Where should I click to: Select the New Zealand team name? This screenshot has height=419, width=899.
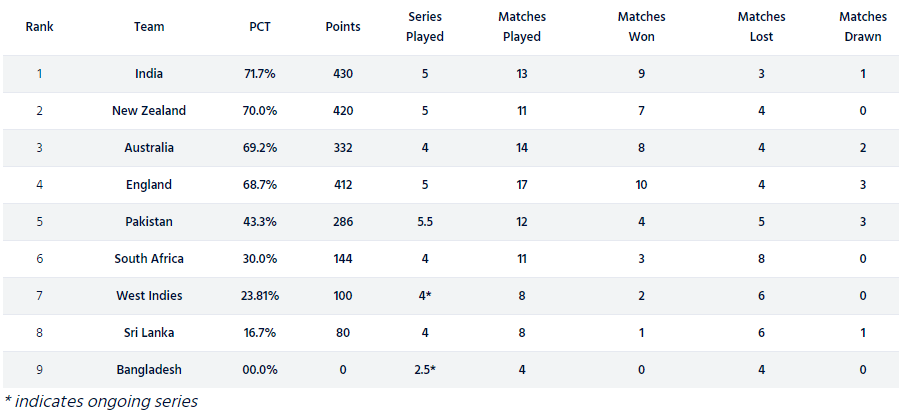149,111
